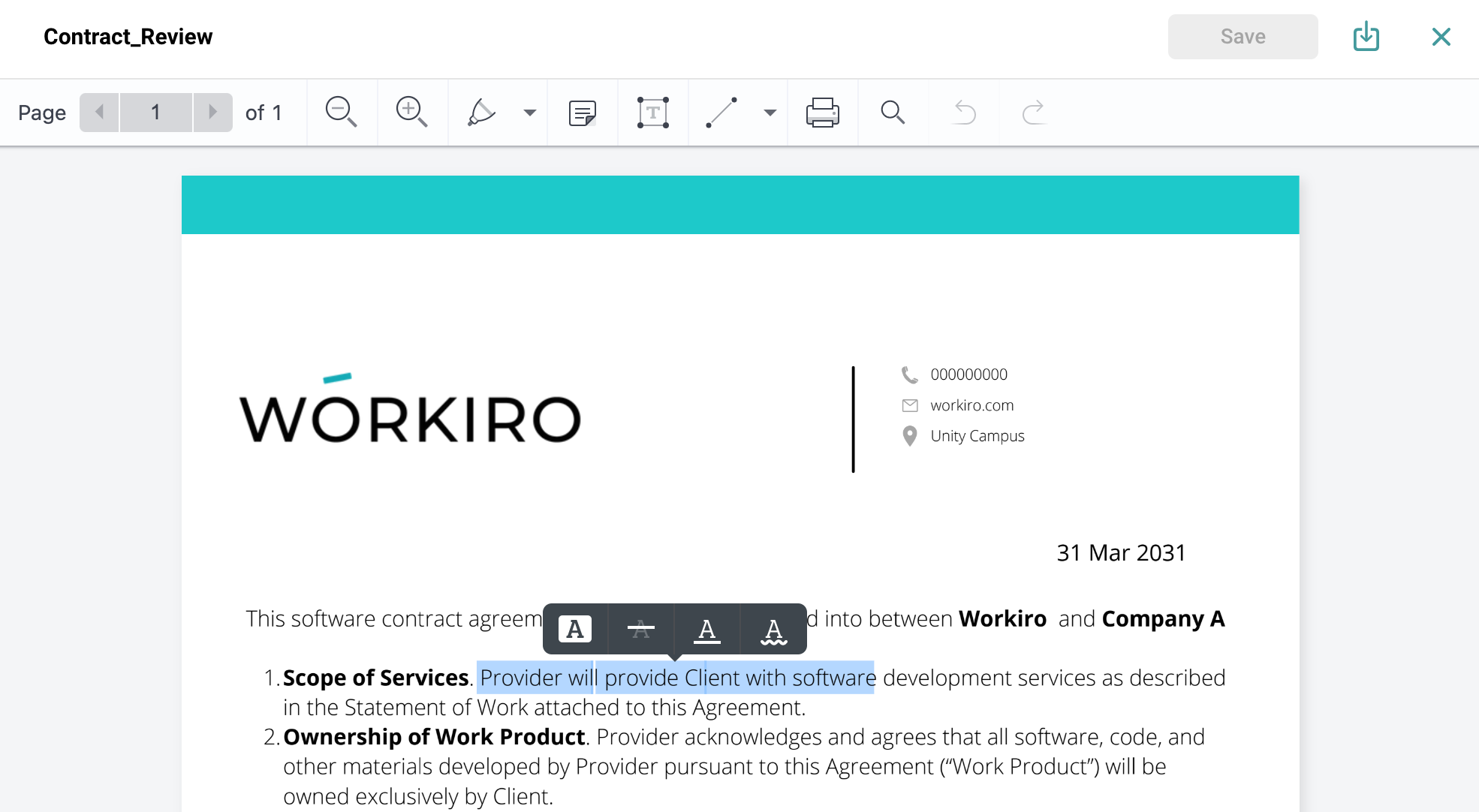Add a sticky note comment
Image resolution: width=1479 pixels, height=812 pixels.
coord(581,112)
